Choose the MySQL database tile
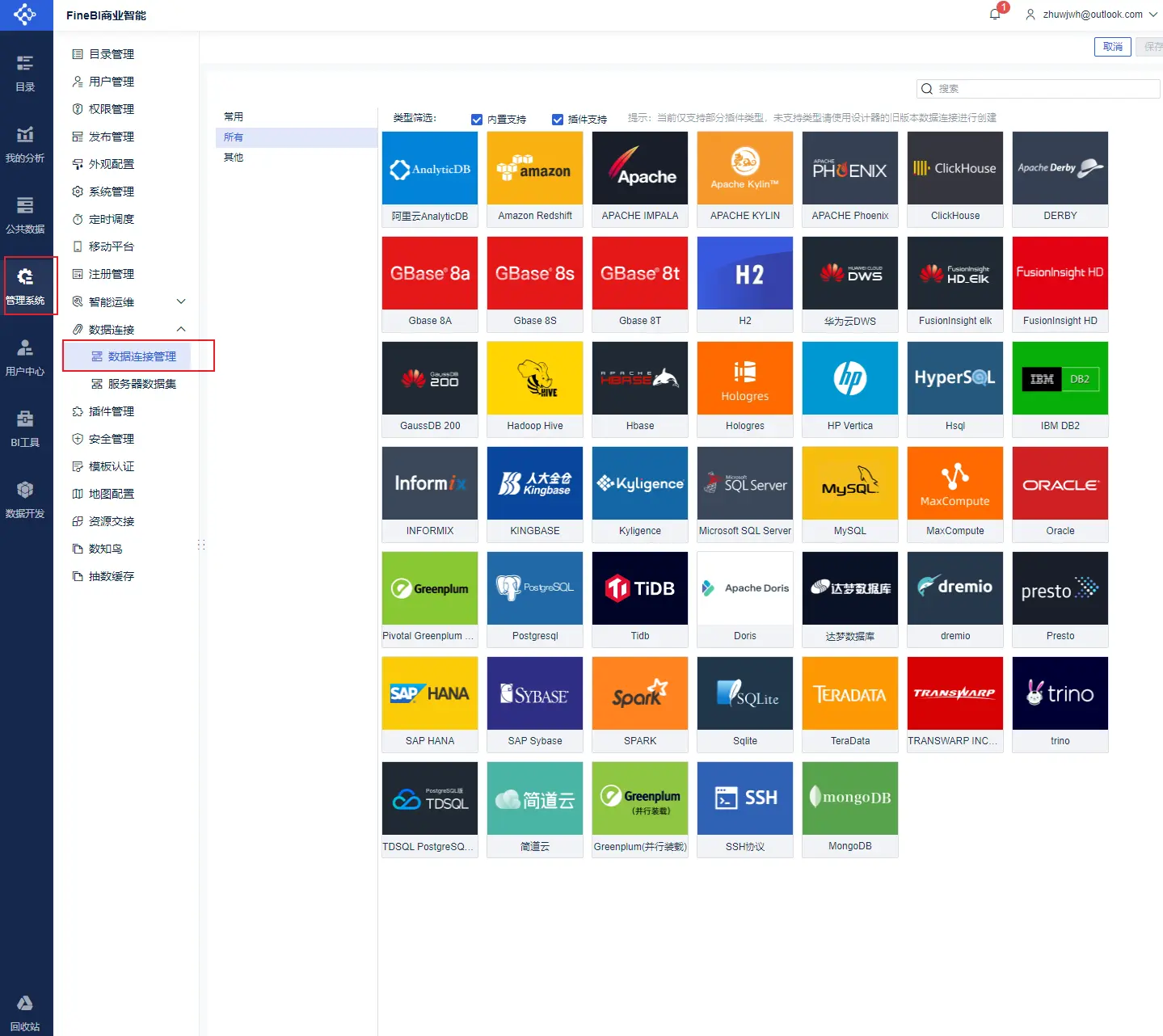The height and width of the screenshot is (1036, 1163). click(850, 494)
